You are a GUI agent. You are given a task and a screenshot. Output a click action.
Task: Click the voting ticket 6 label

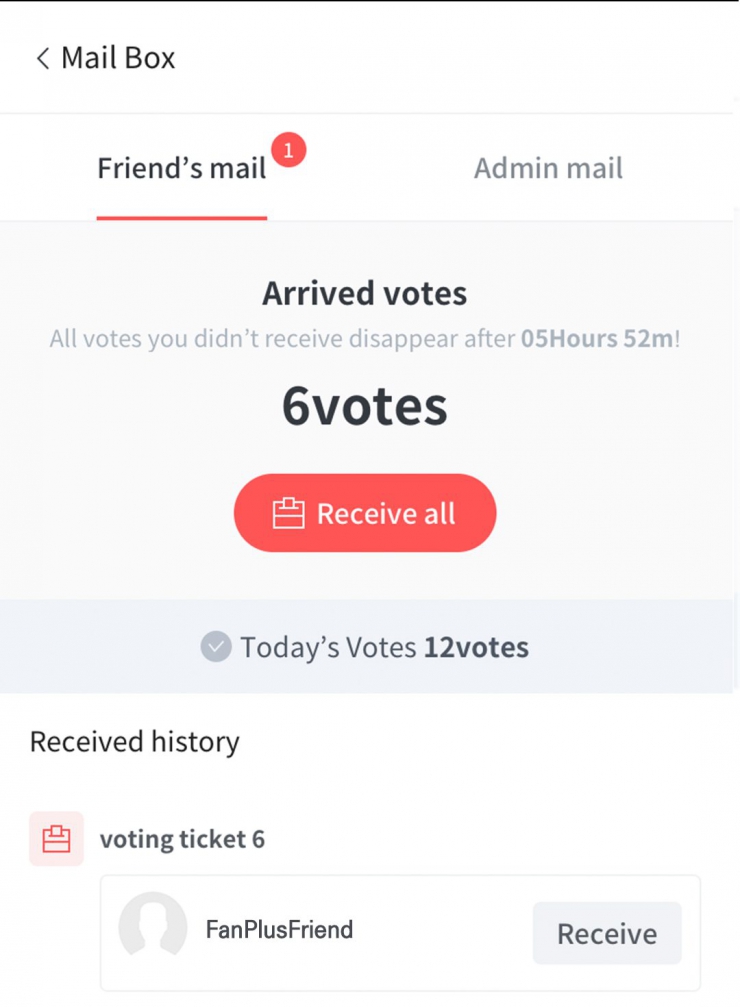coord(182,839)
